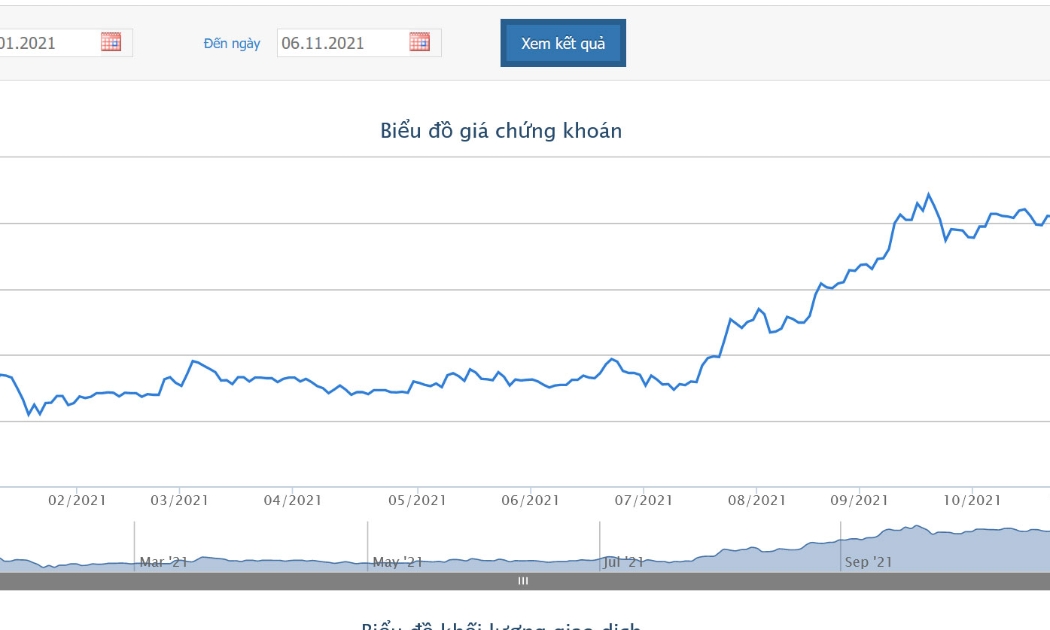Viewport: 1050px width, 630px height.
Task: Open the calendar picker beside 06.11.2021
Action: coord(420,42)
